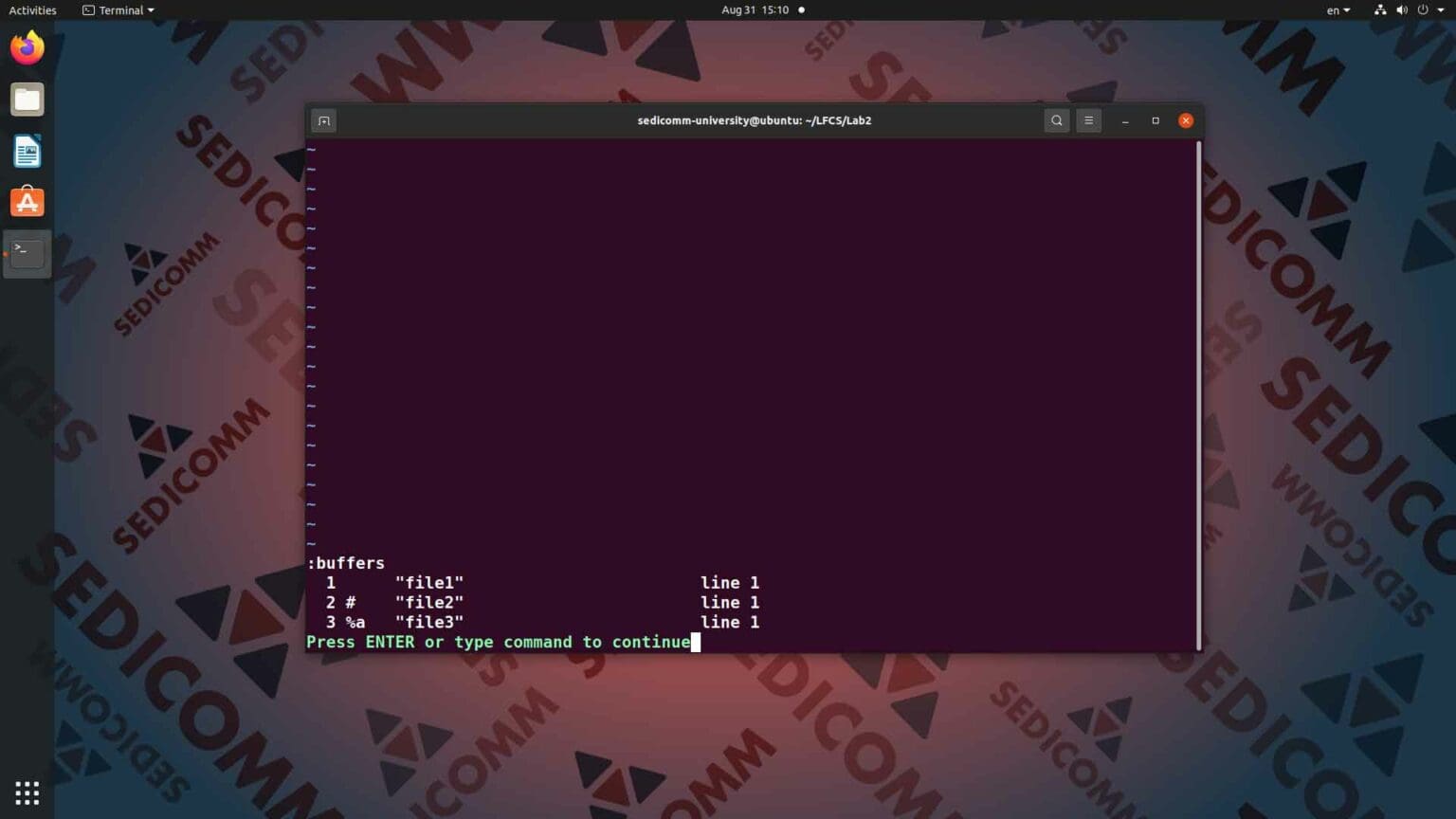
Task: Open Firefox from the dock
Action: pos(27,47)
